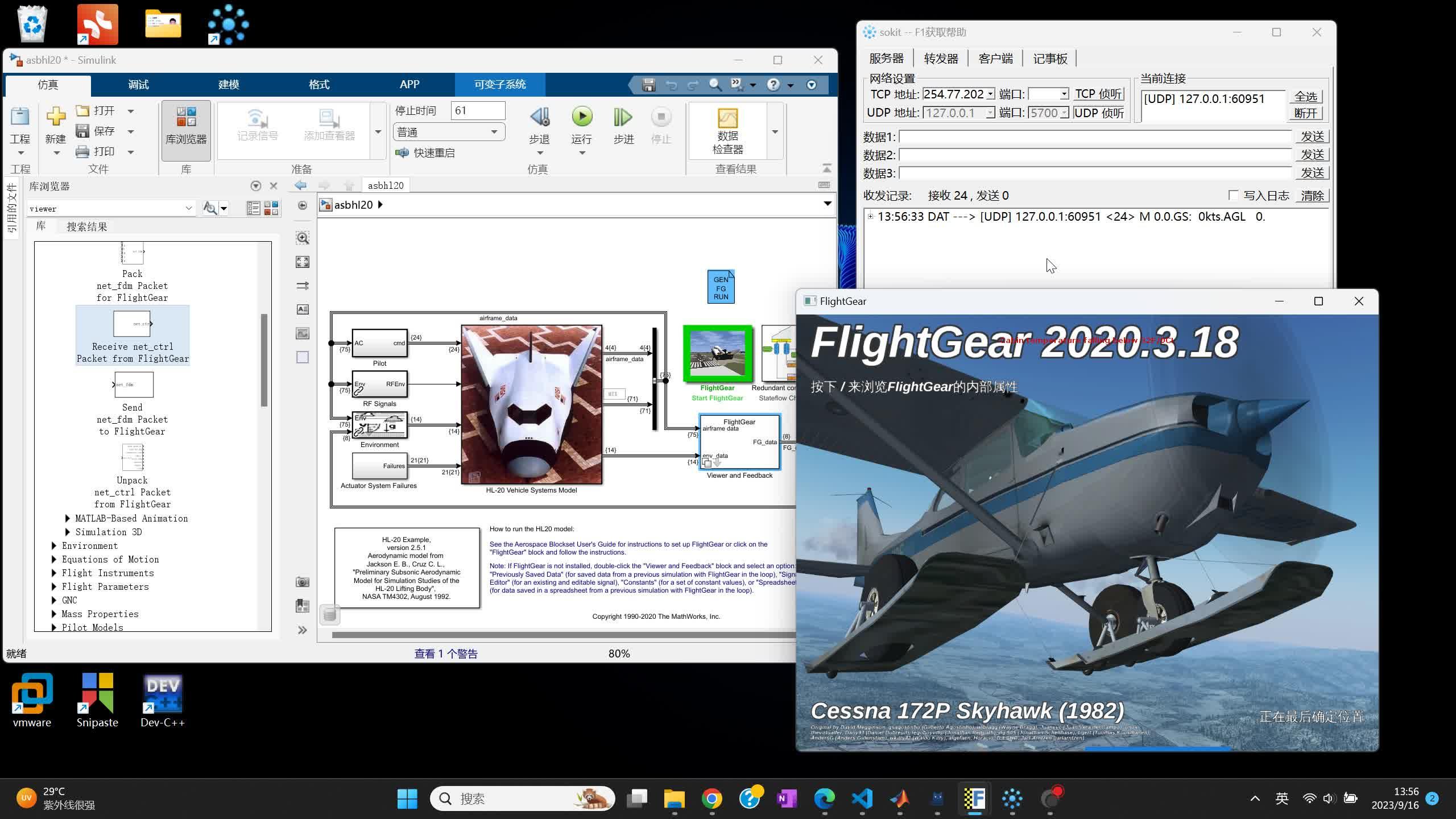
Task: Open FlightGear from the Windows taskbar
Action: [975, 799]
